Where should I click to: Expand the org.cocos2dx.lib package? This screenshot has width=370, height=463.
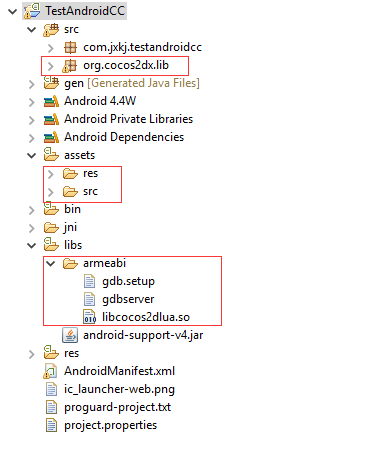tap(51, 66)
